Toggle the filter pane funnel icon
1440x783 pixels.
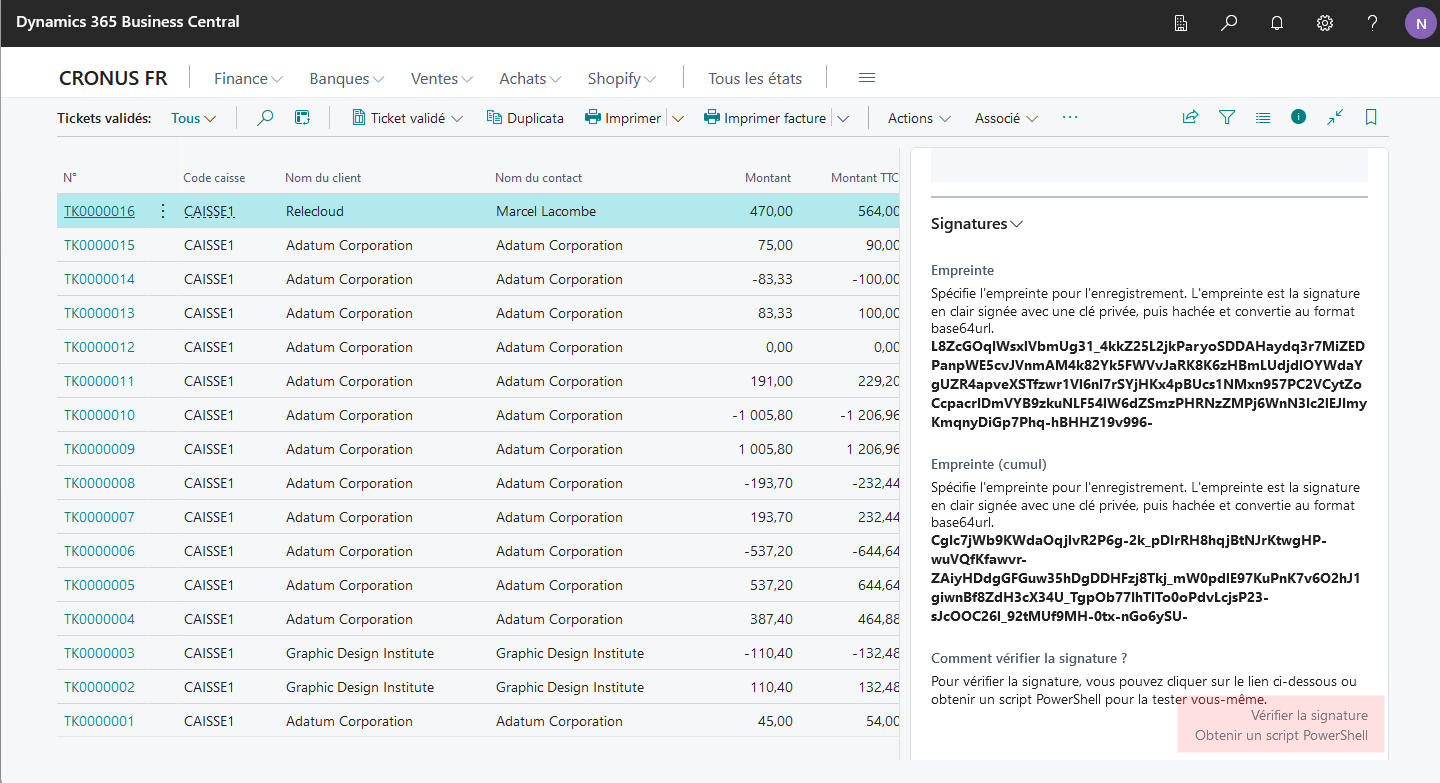point(1227,117)
